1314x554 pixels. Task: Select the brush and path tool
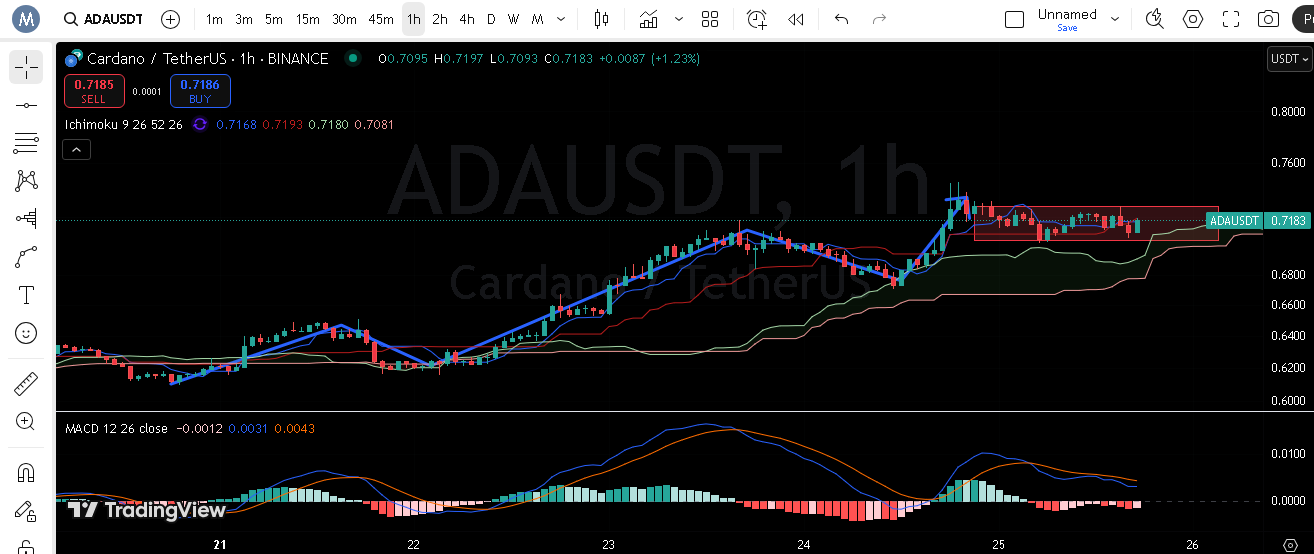pos(26,257)
